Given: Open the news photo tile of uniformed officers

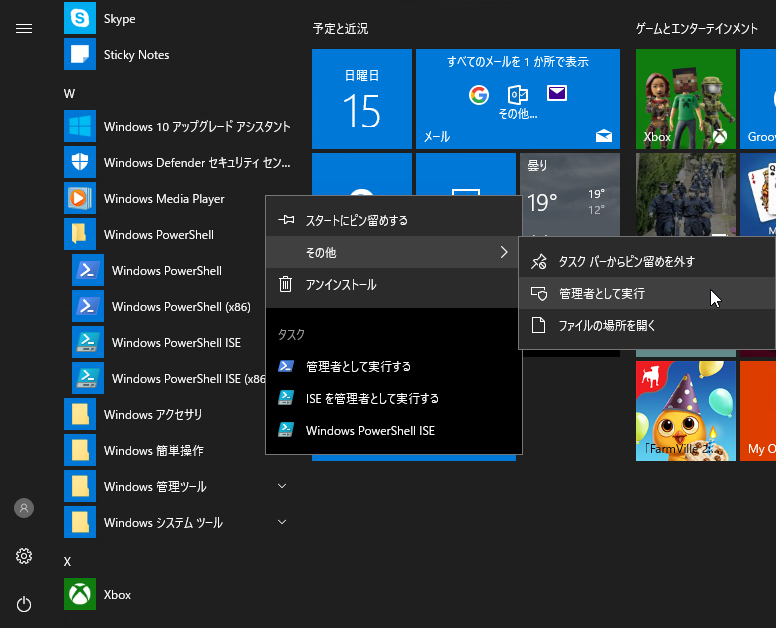Looking at the screenshot, I should [x=685, y=194].
